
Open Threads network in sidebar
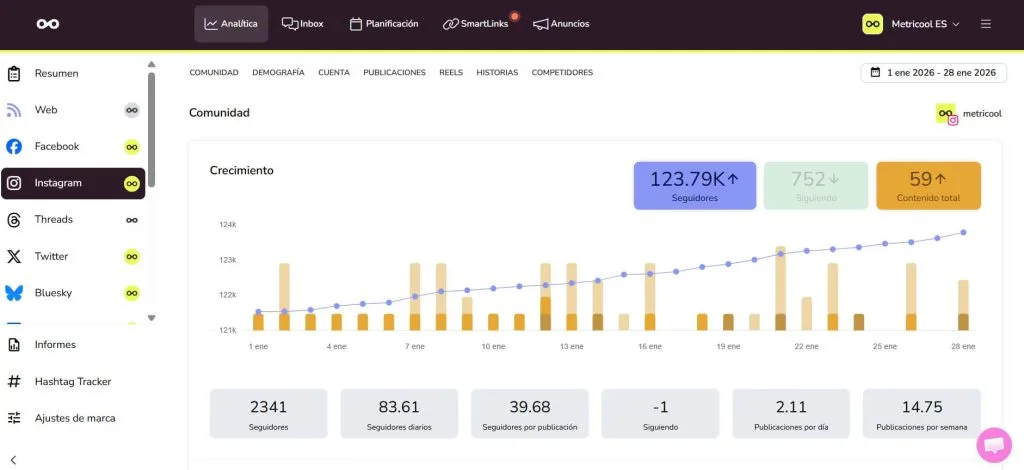coord(54,220)
